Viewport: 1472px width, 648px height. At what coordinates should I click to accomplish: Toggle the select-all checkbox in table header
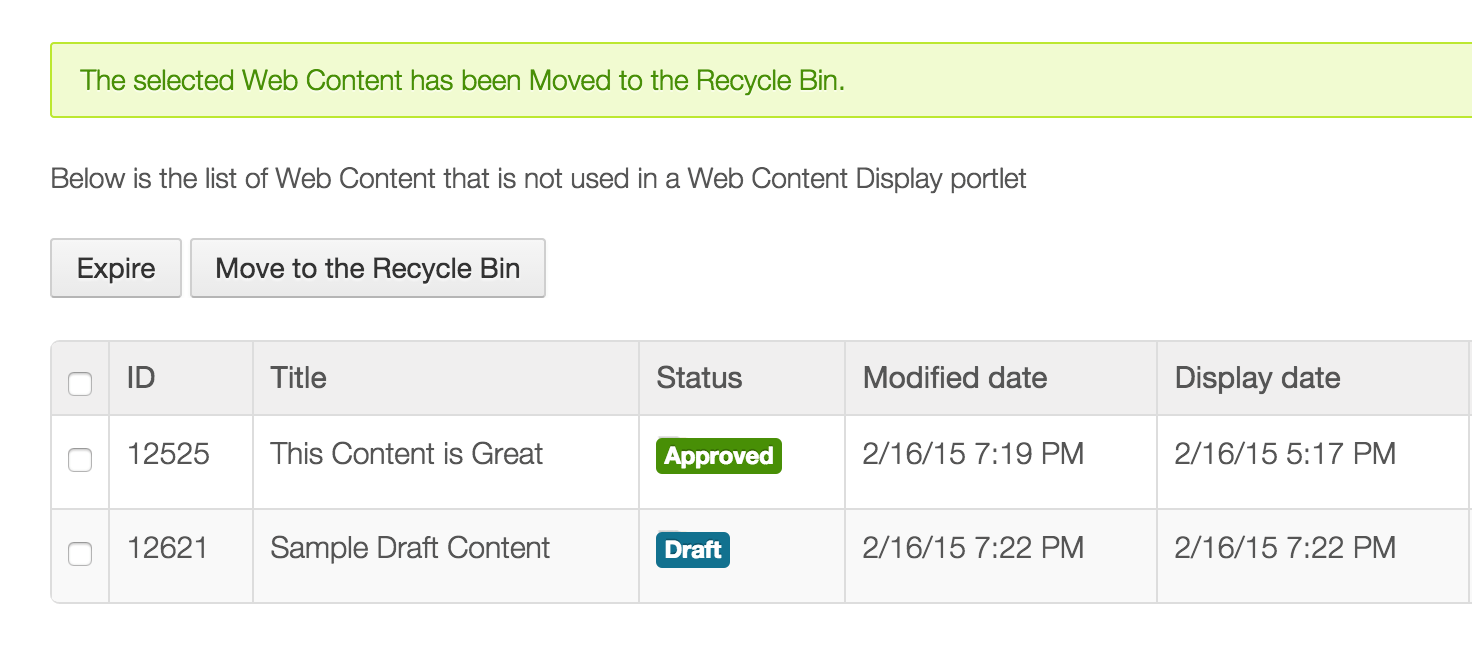click(80, 383)
